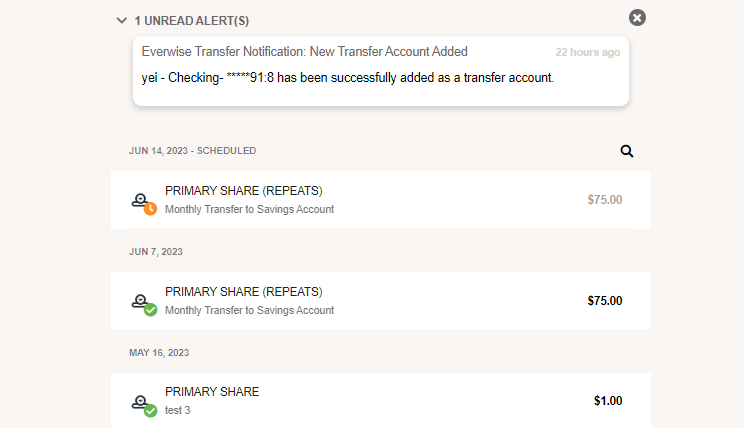This screenshot has width=744, height=428.
Task: Open scheduled PRIMARY SHARE (REPEATS) transaction
Action: coord(381,200)
